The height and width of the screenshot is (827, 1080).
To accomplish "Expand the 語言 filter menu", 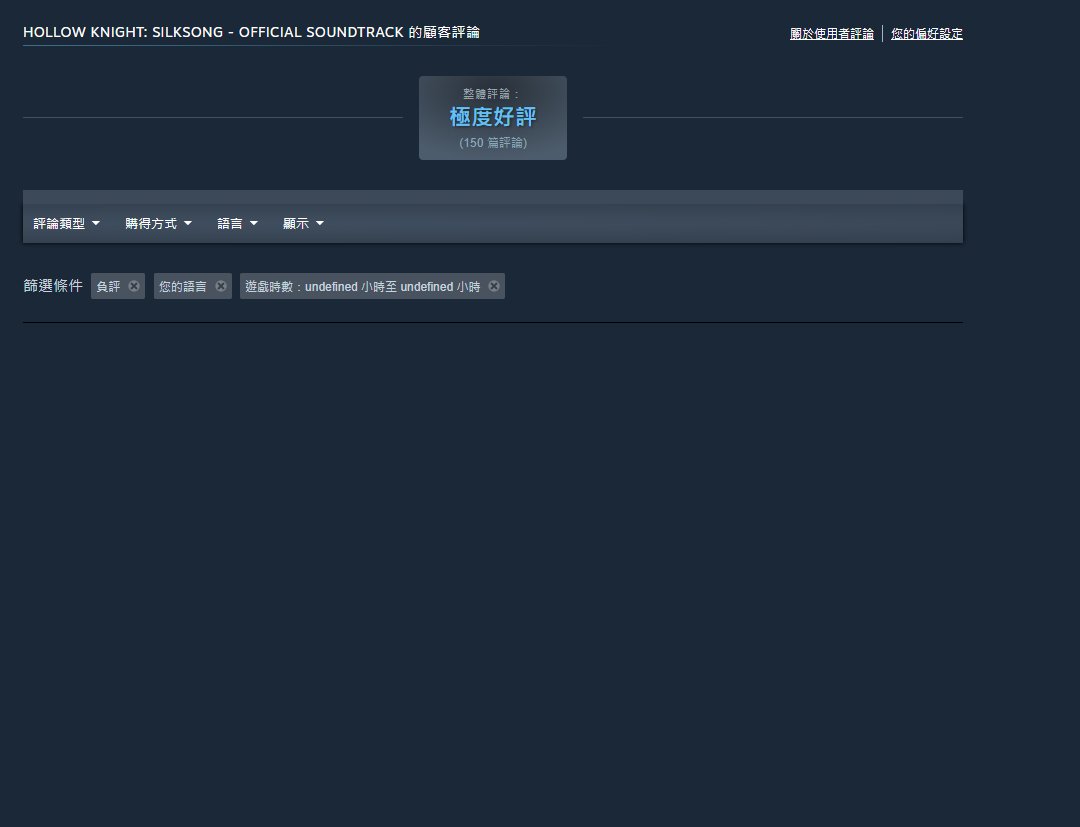I will [x=238, y=223].
